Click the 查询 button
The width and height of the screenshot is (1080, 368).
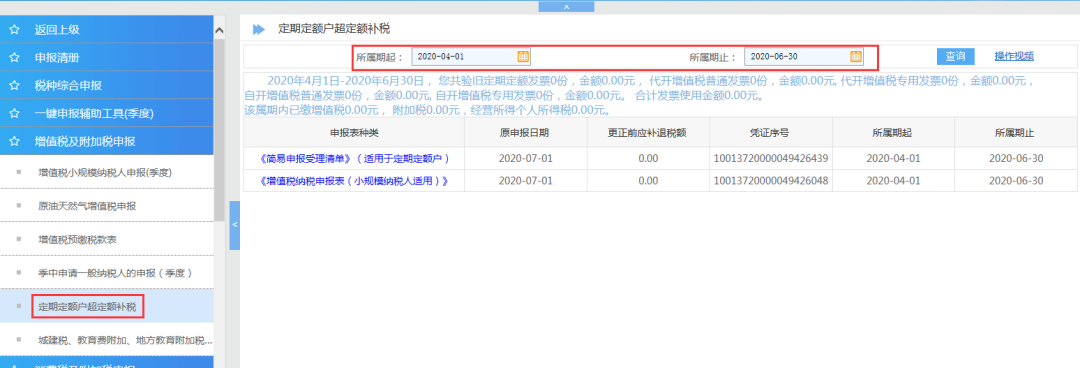(x=955, y=57)
